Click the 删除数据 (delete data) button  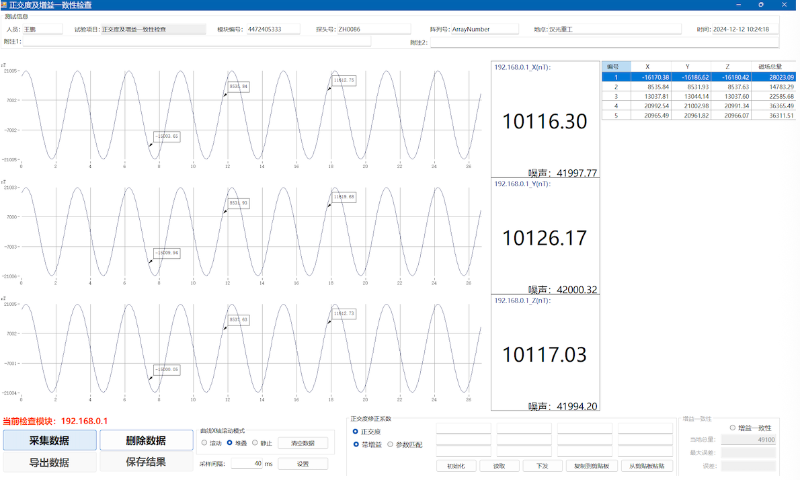146,440
